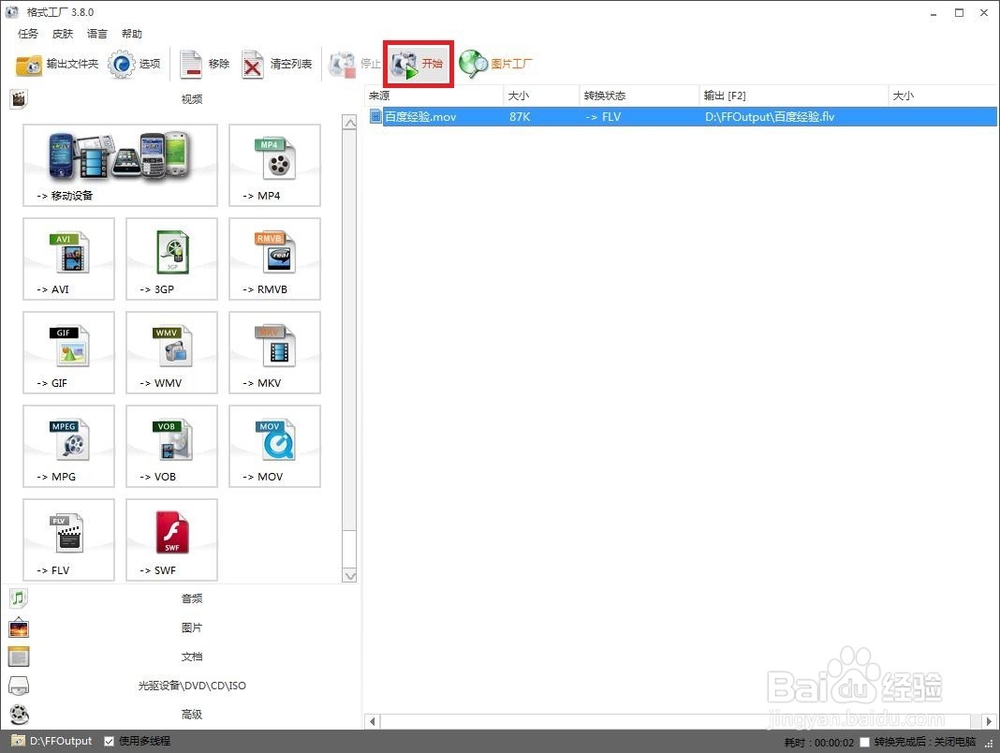
Task: Select -> 3GP conversion format
Action: click(x=172, y=259)
